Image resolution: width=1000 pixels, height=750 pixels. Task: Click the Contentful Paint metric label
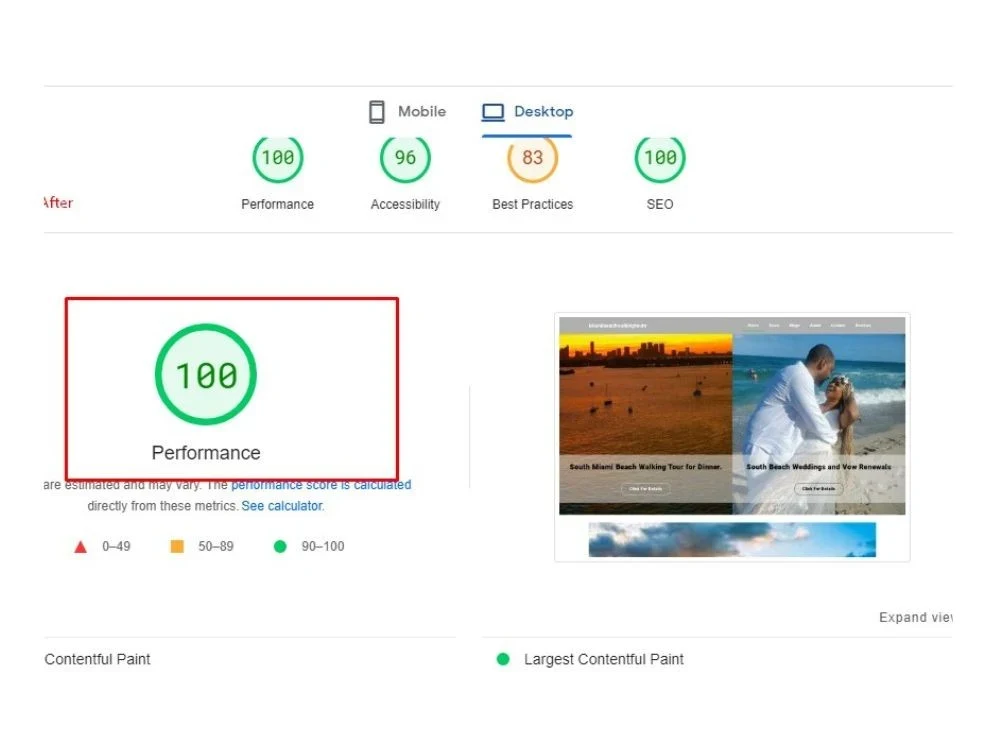97,659
